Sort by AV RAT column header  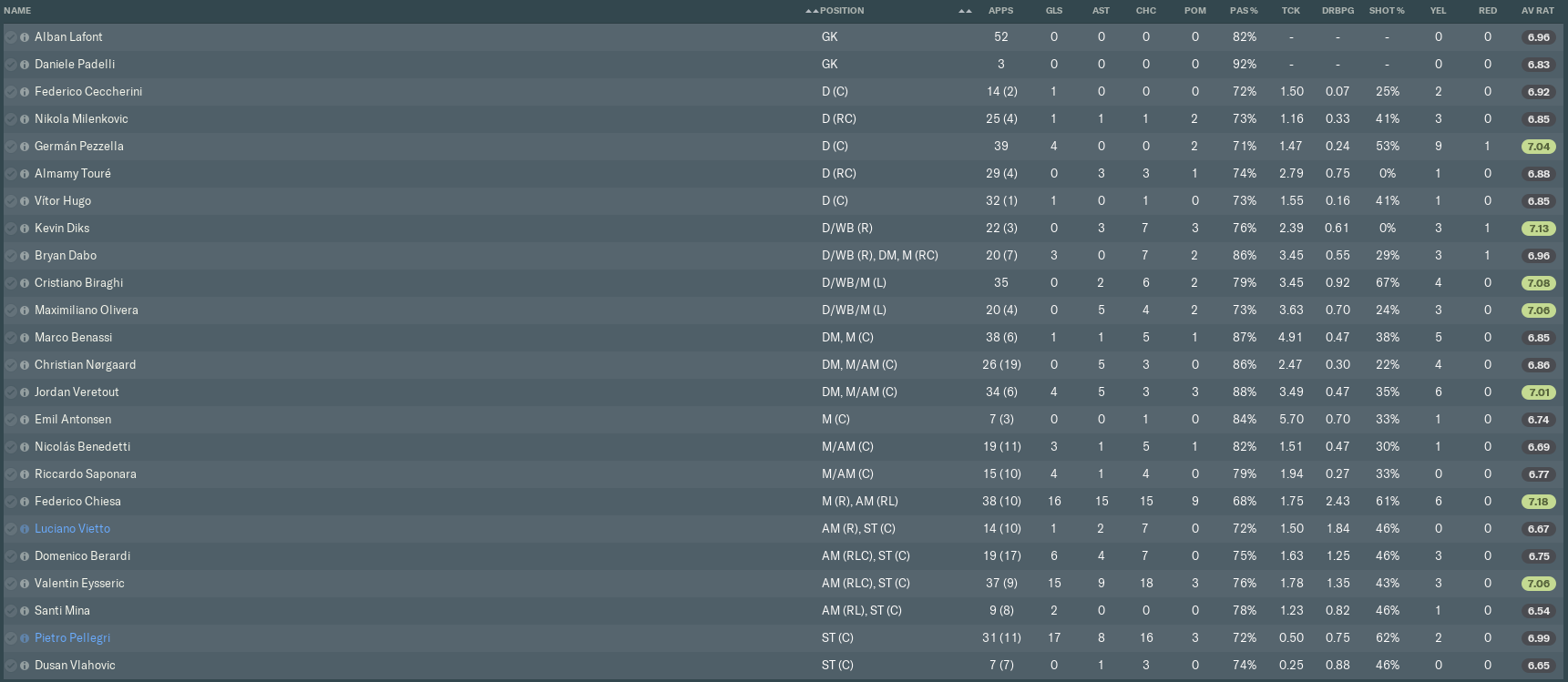[1537, 11]
